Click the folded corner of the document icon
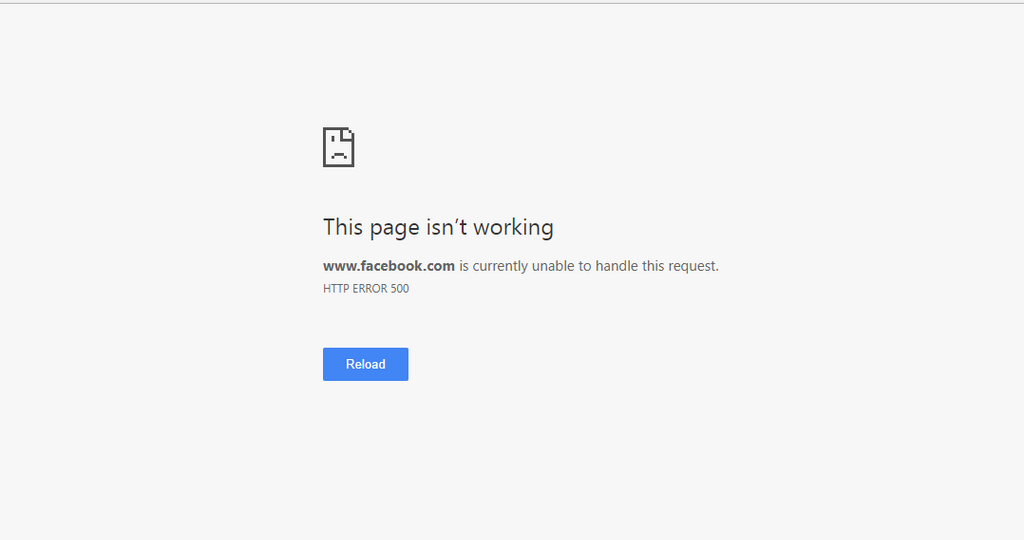1024x540 pixels. point(348,133)
